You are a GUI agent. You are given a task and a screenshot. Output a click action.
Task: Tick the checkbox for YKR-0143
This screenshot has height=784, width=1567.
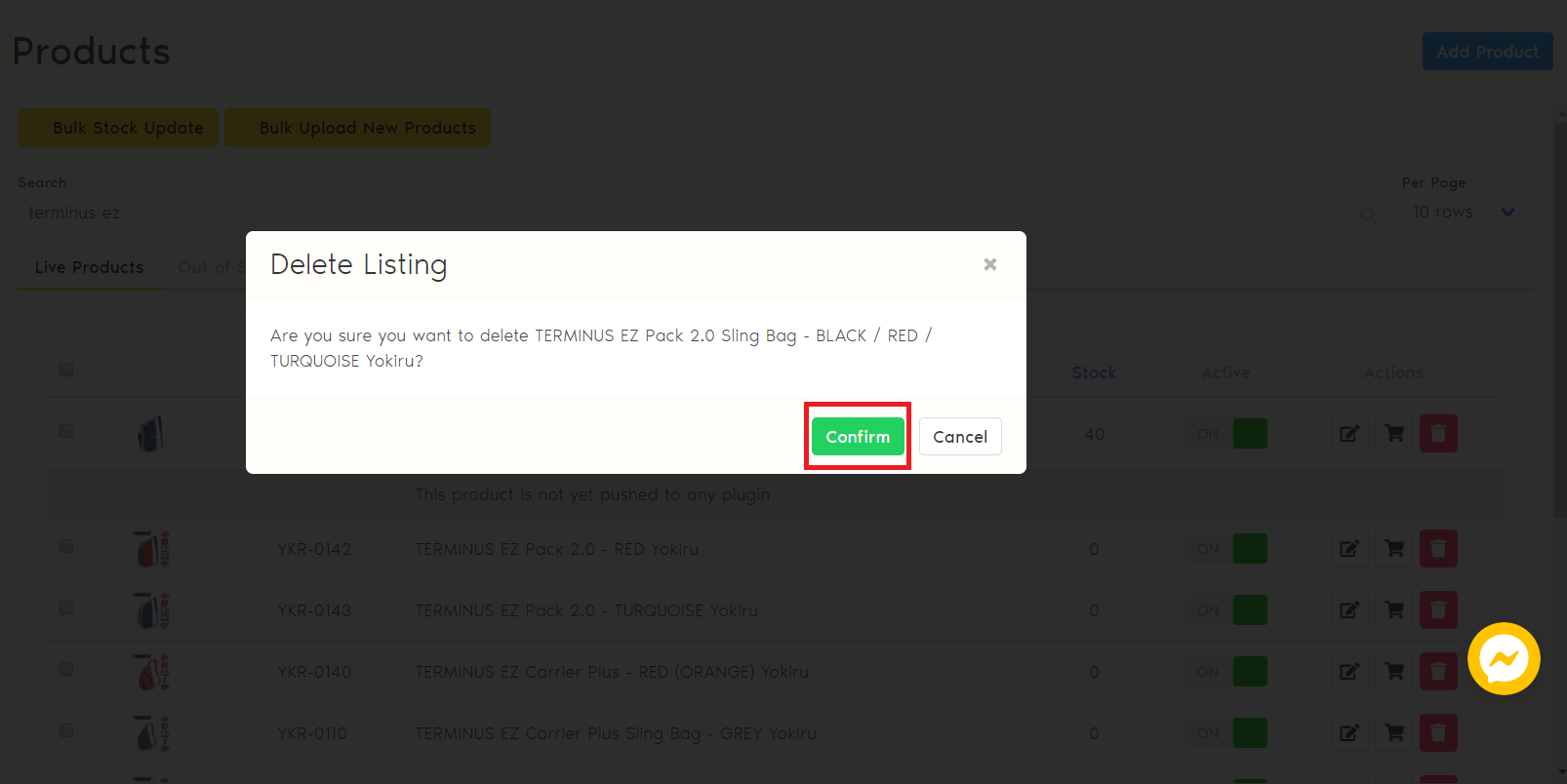[x=66, y=608]
